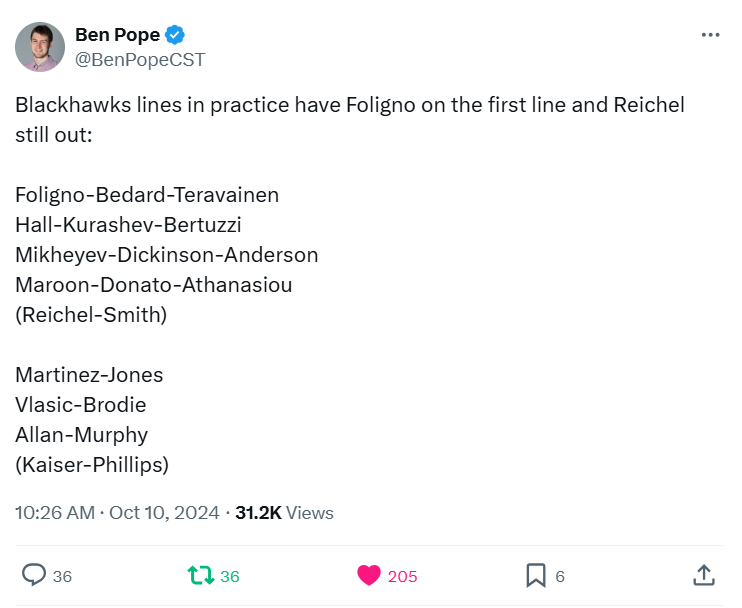The width and height of the screenshot is (742, 608).
Task: Open the Ben Pope display name
Action: point(117,35)
